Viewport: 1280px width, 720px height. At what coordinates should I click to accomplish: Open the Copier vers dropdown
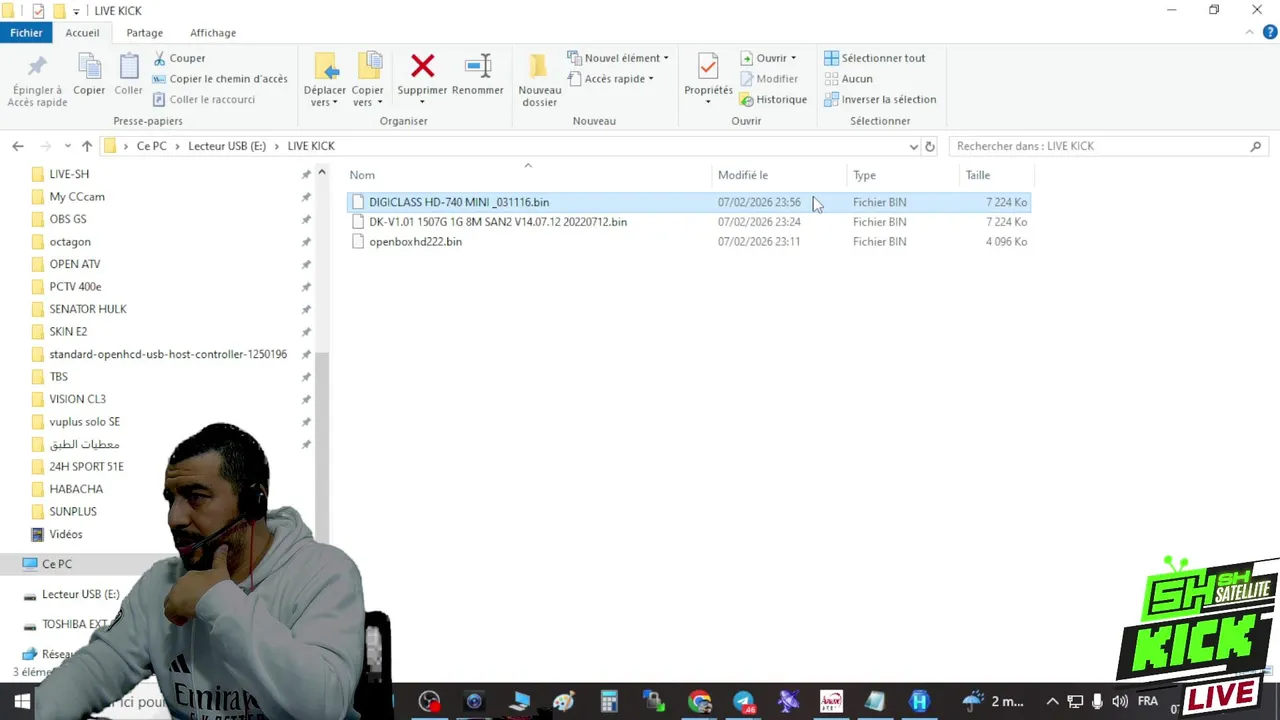pos(367,102)
